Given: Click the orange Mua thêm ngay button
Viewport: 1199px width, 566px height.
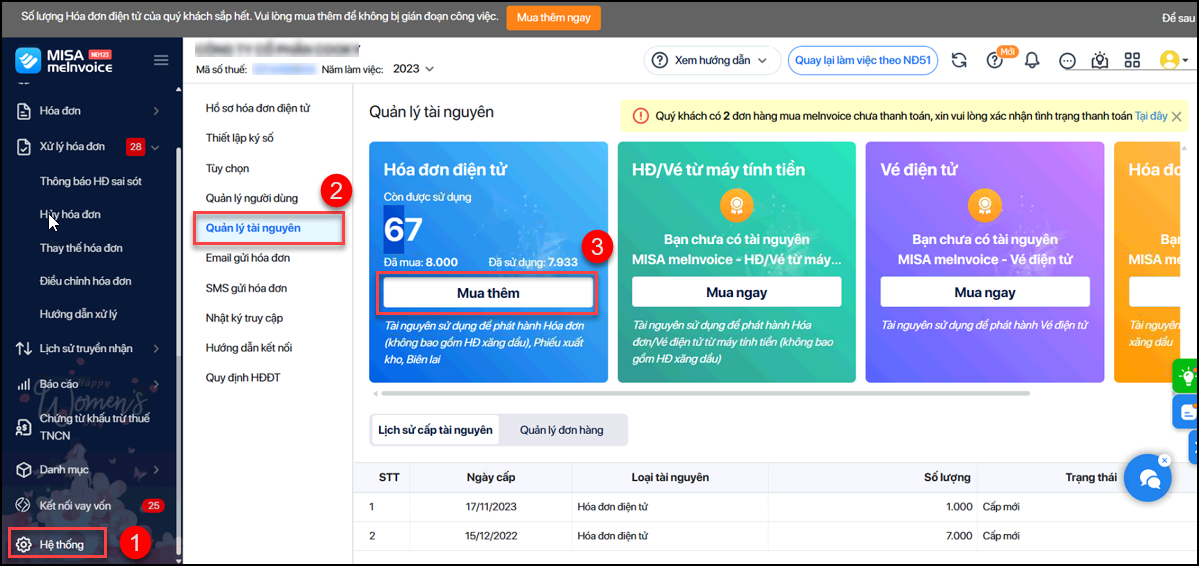Looking at the screenshot, I should 553,17.
